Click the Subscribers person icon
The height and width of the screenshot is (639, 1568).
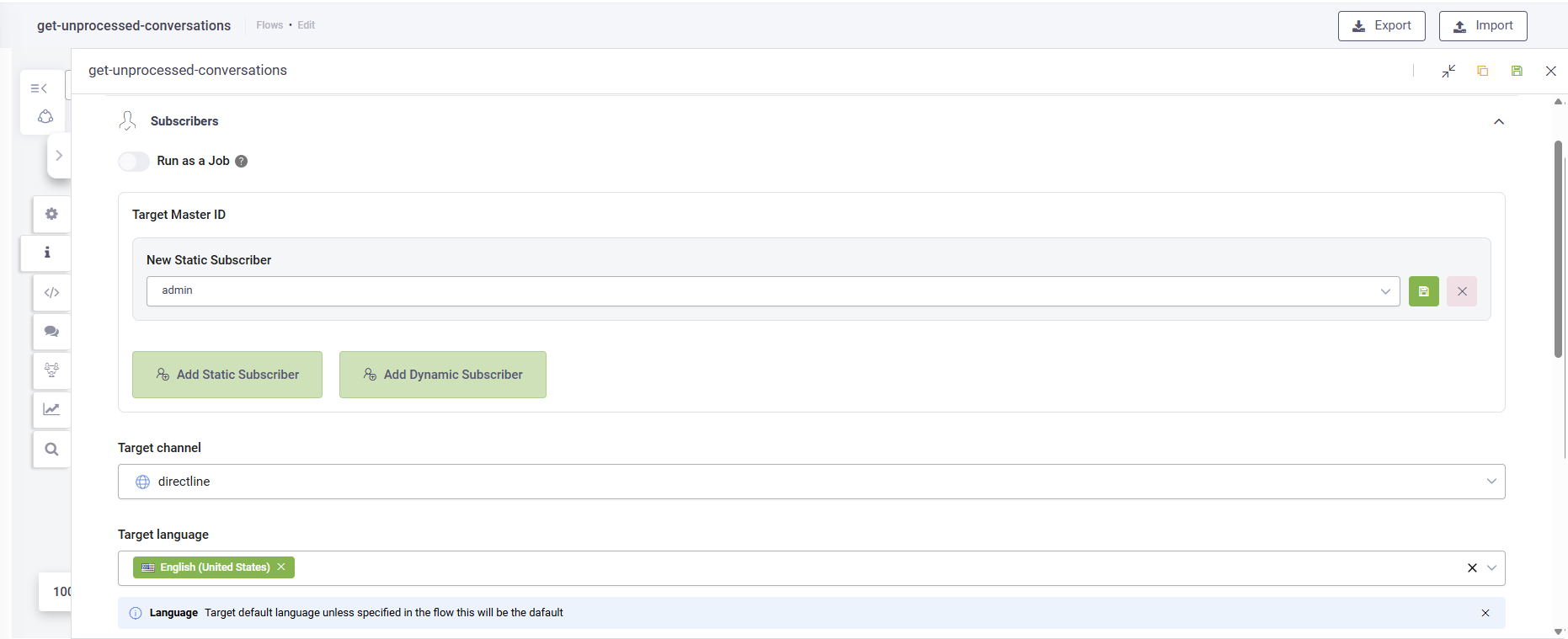[x=128, y=121]
